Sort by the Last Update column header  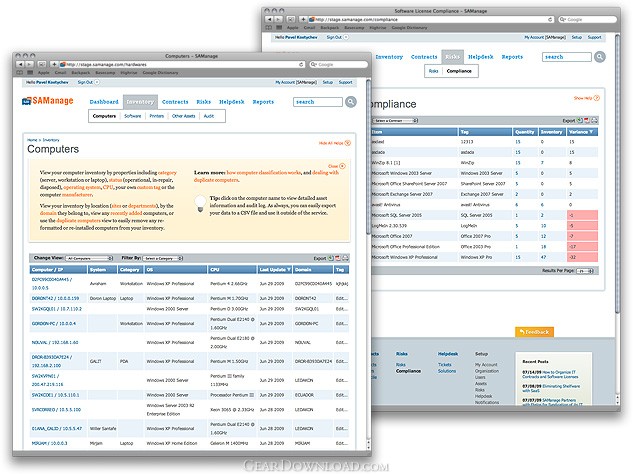point(275,270)
